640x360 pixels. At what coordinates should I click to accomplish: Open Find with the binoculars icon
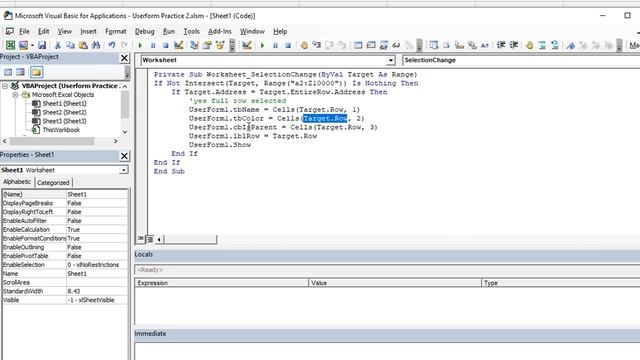(x=96, y=45)
